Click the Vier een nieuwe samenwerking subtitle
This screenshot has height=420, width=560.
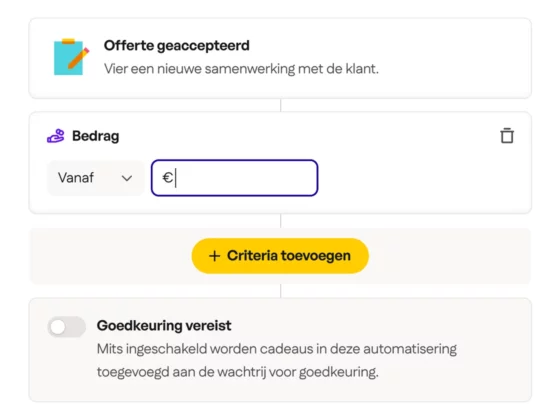point(241,69)
